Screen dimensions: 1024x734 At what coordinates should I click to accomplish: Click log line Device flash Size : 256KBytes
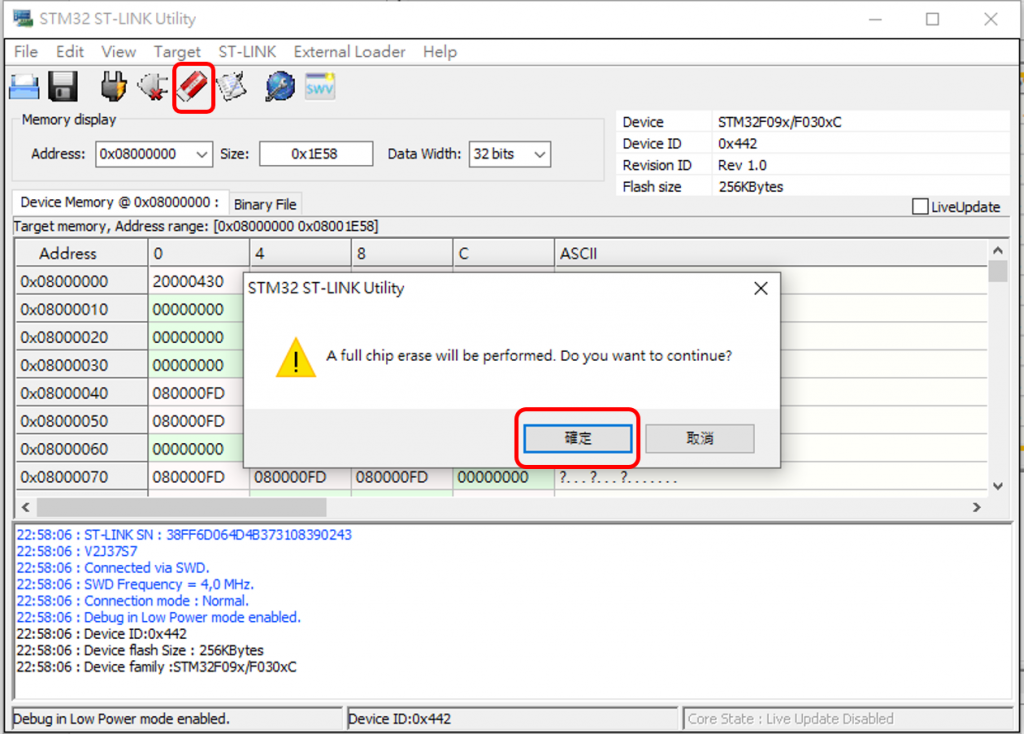click(140, 650)
